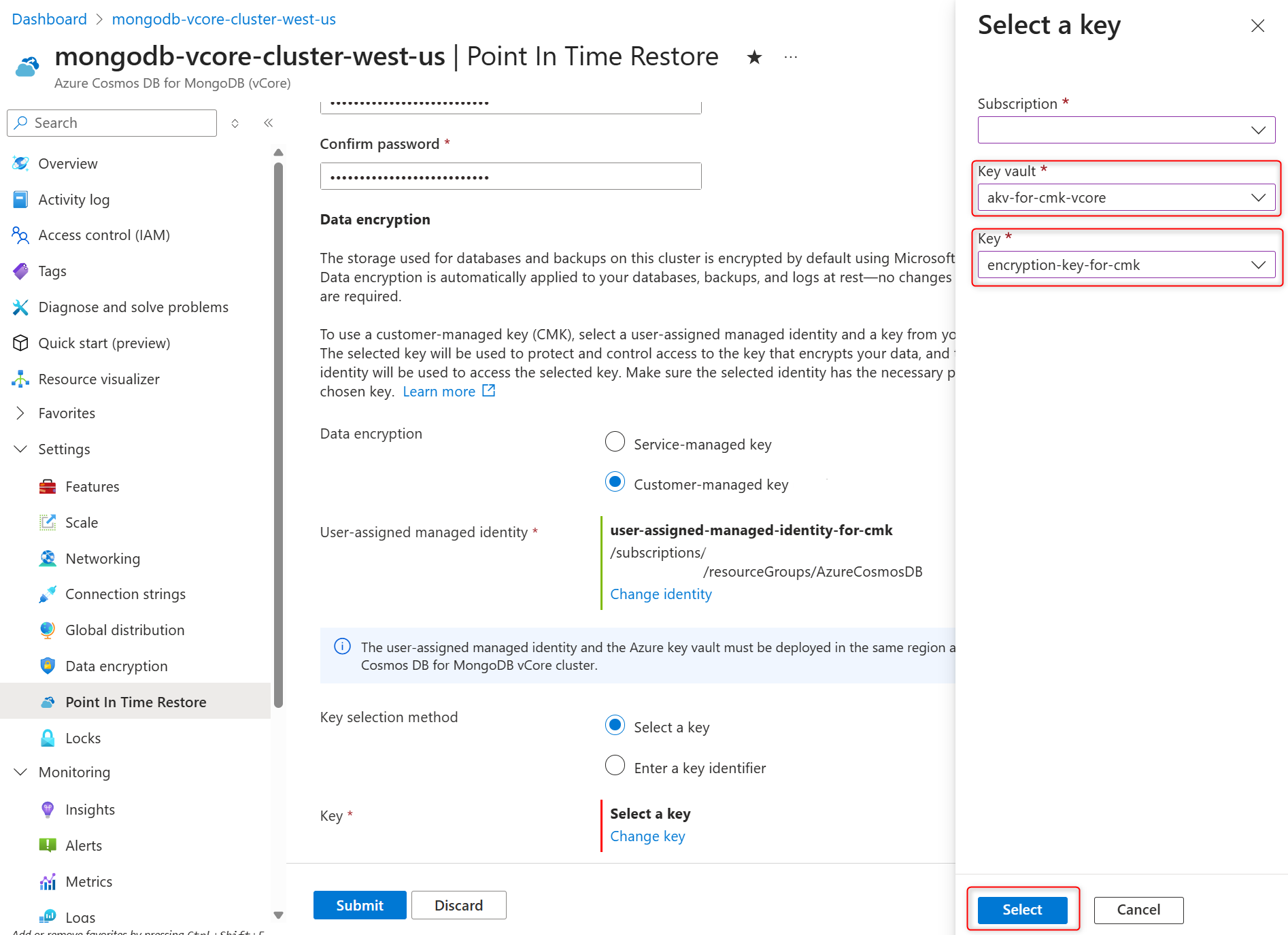Click the sidebar vertical scrollbar
1288x935 pixels.
(x=278, y=435)
